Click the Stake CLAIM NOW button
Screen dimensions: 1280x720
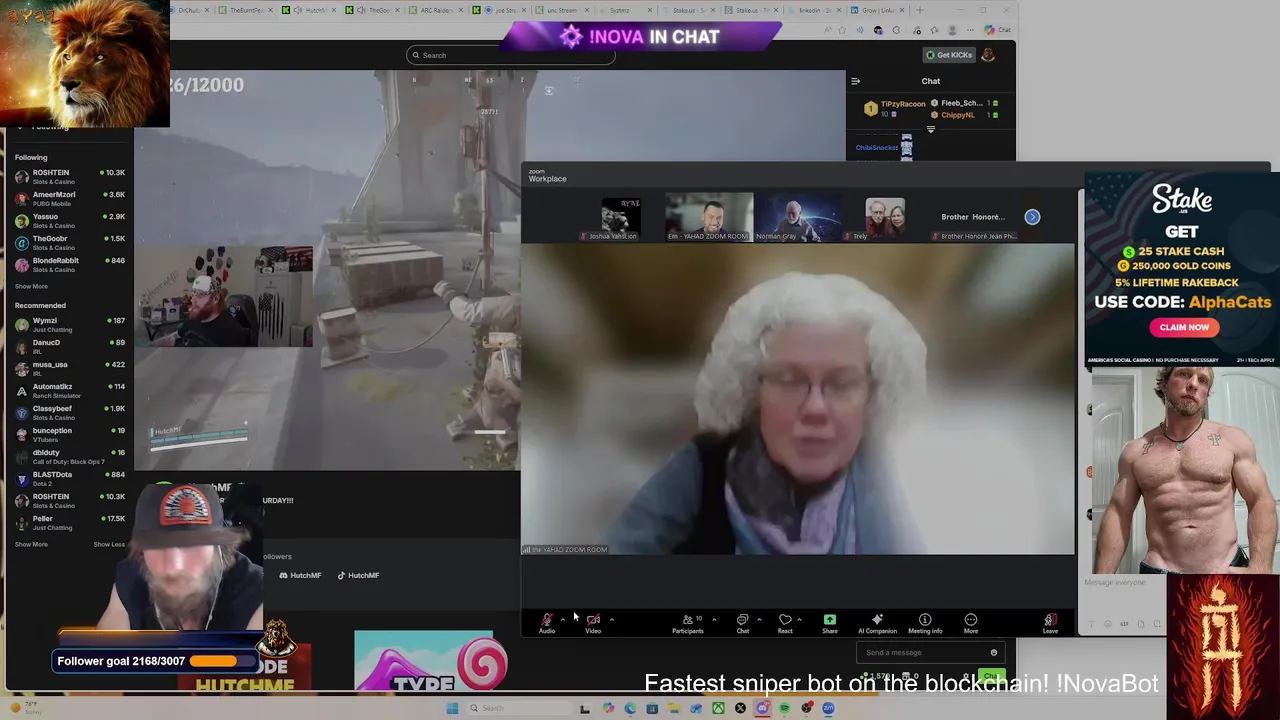[x=1184, y=327]
